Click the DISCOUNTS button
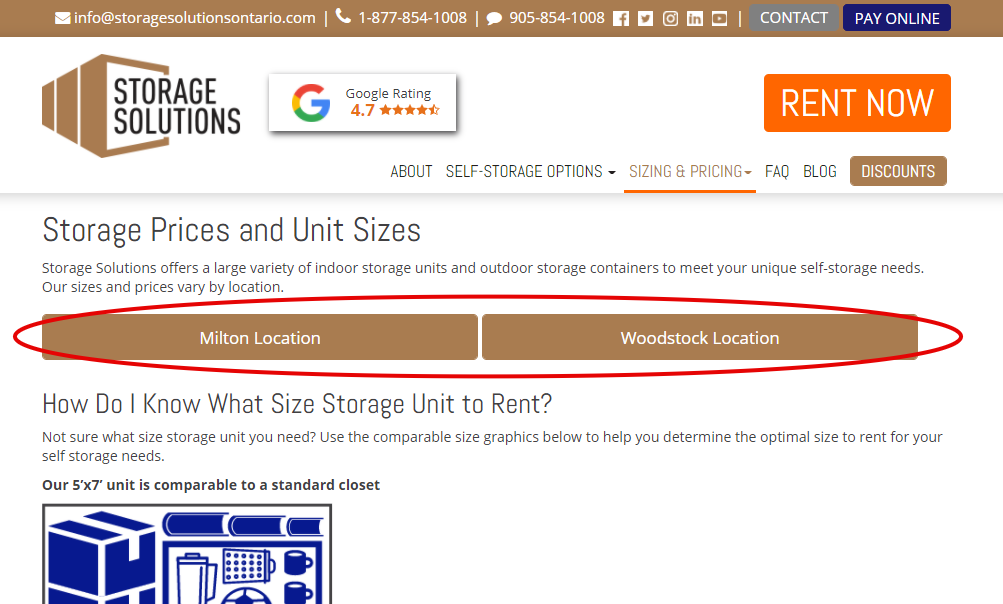 pos(898,171)
